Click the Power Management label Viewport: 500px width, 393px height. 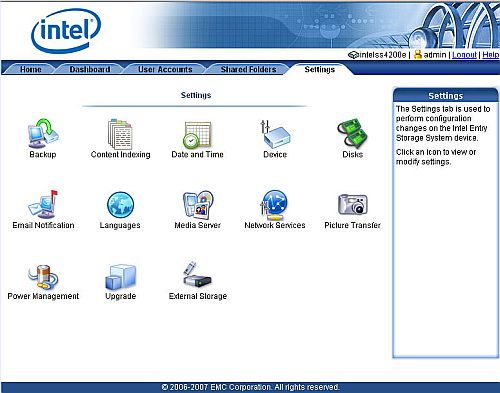pyautogui.click(x=43, y=296)
